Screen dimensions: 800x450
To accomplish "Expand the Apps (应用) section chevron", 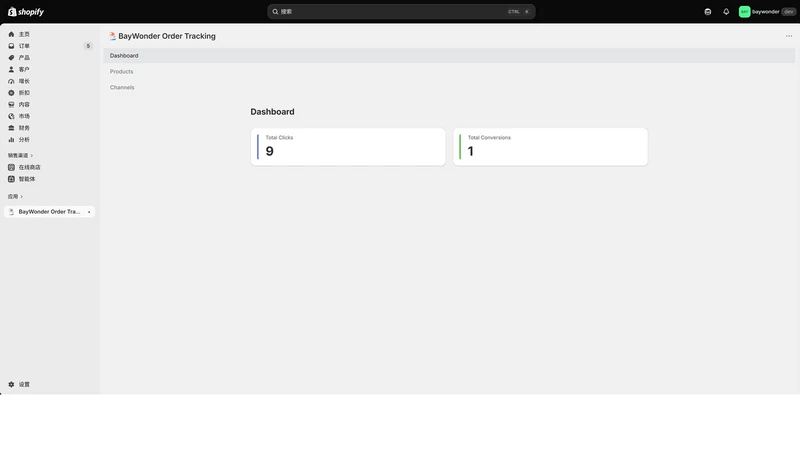I will pos(21,196).
